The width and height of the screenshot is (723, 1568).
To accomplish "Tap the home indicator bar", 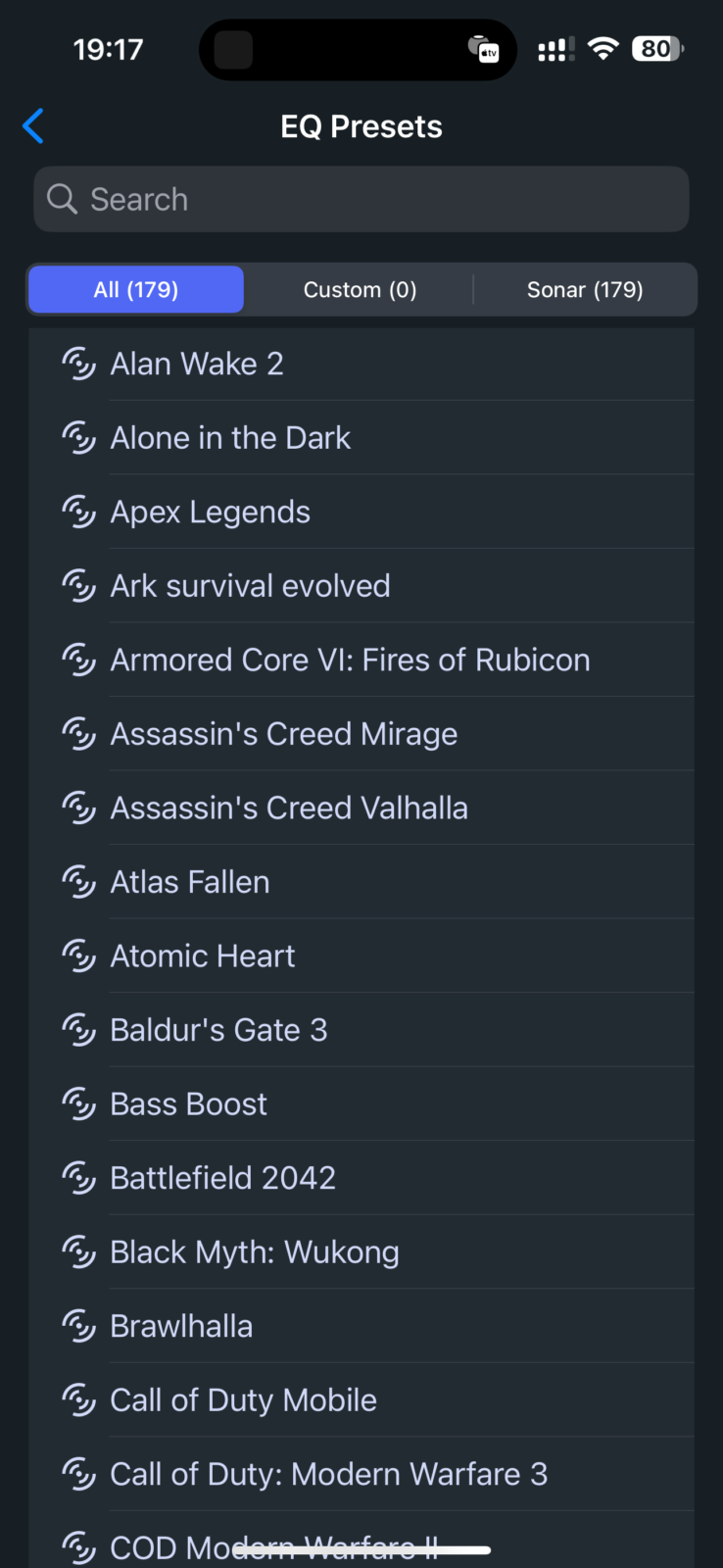I will (x=361, y=1550).
